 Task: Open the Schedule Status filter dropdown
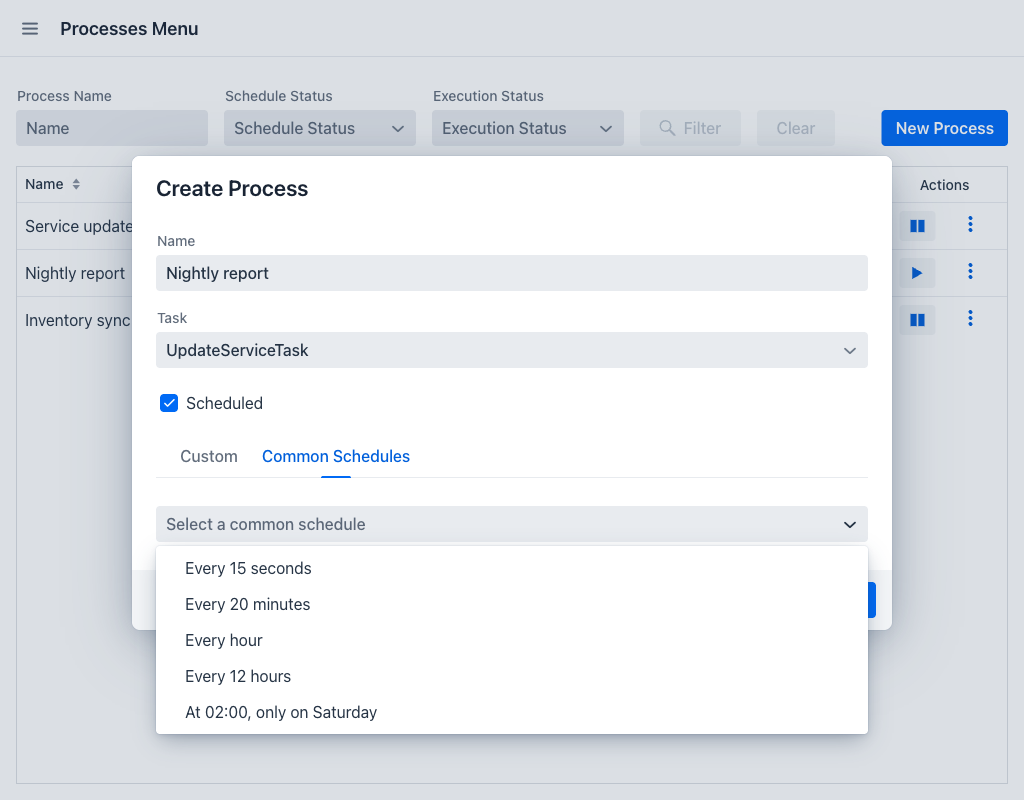coord(320,128)
